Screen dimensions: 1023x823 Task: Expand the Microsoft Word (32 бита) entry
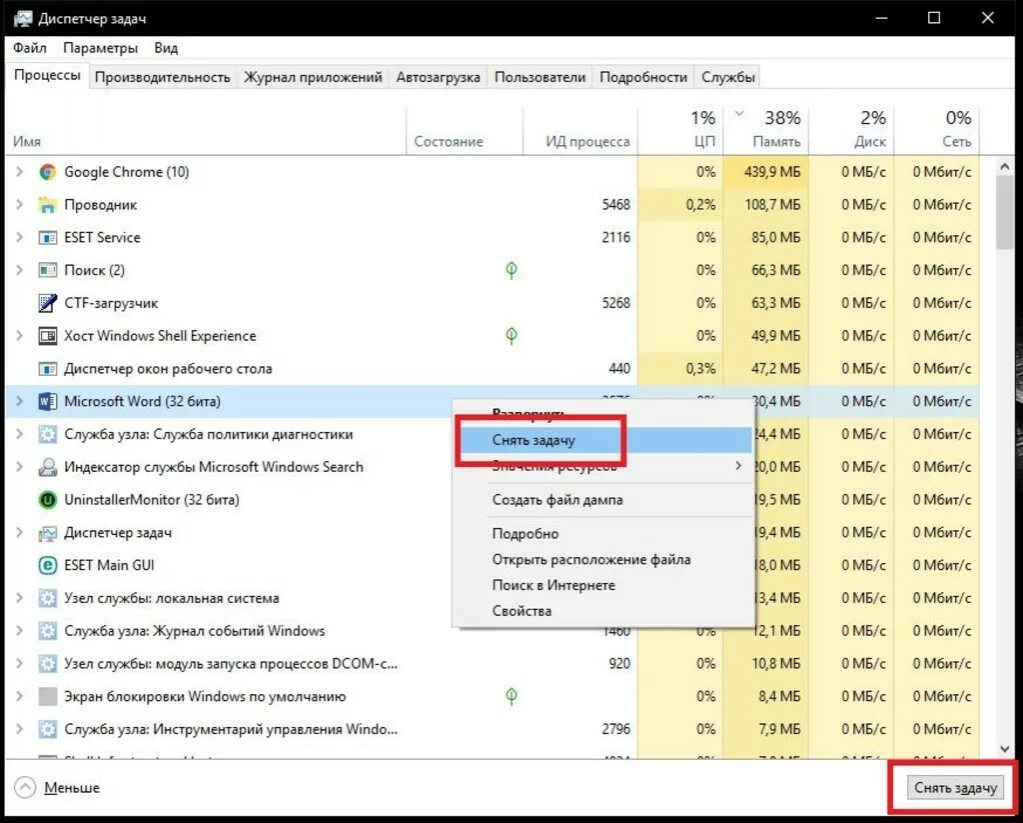(x=20, y=401)
